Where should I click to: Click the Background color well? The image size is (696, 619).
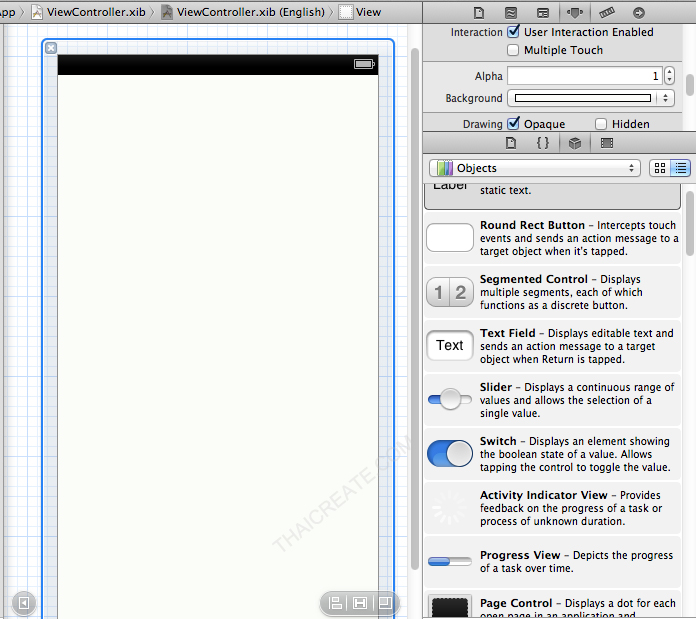[x=582, y=98]
